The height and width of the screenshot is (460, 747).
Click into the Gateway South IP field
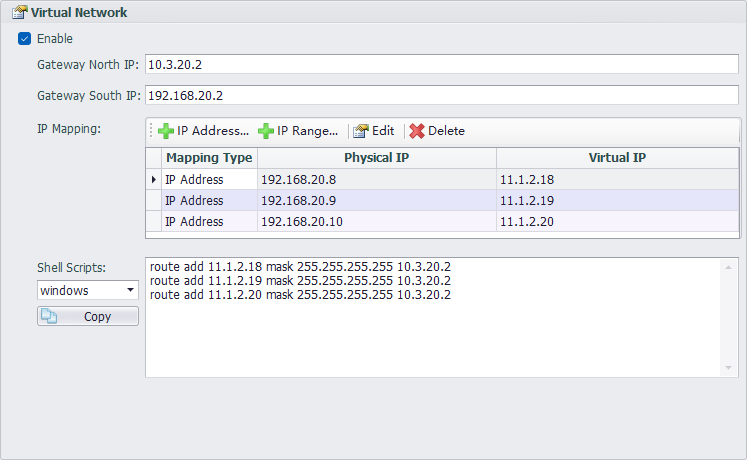pyautogui.click(x=440, y=96)
